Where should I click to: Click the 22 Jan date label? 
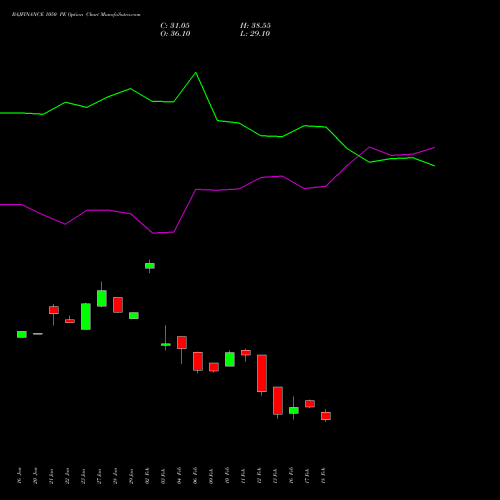pos(67,476)
